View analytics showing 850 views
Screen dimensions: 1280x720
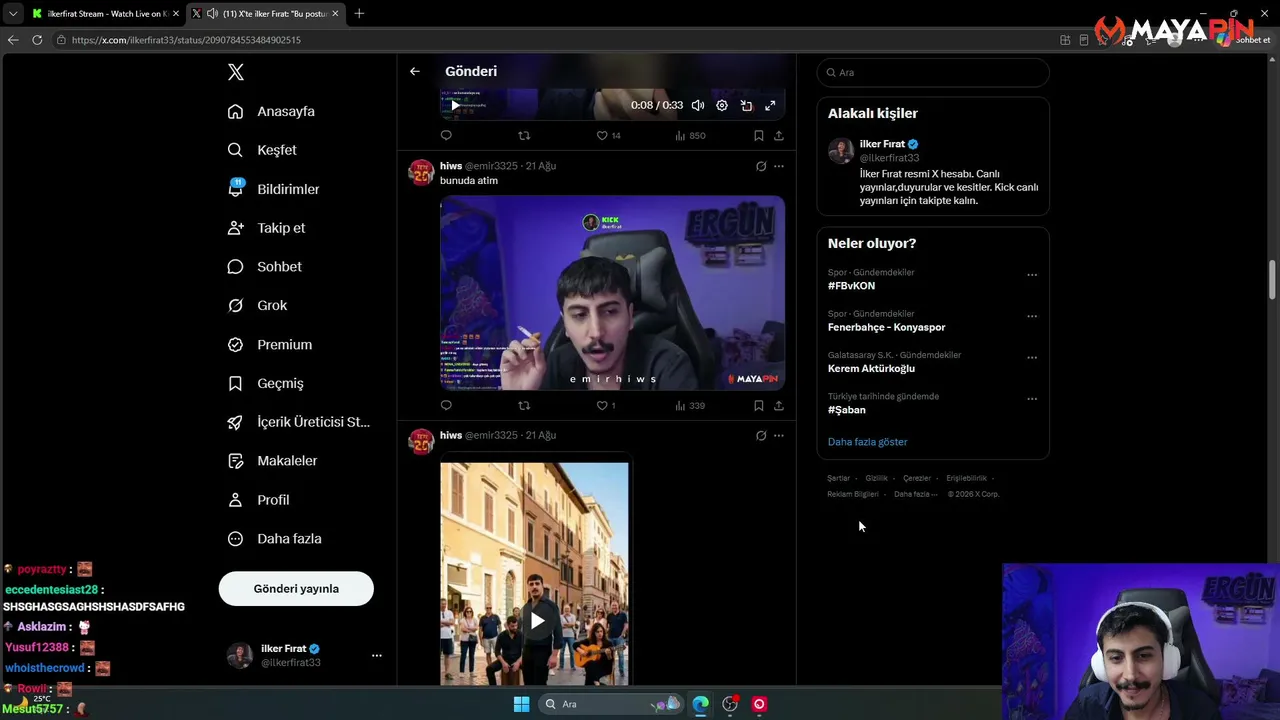click(690, 135)
